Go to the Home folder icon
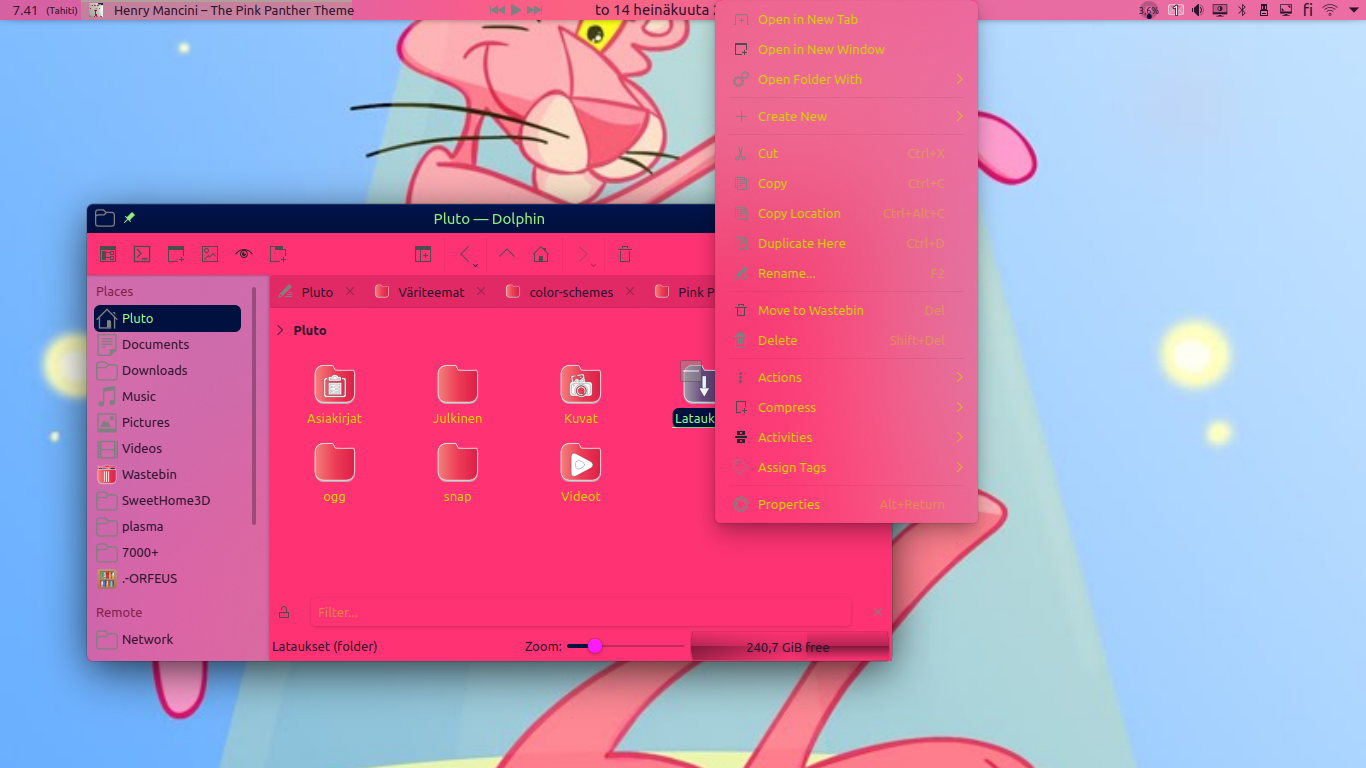This screenshot has height=768, width=1366. pos(541,254)
